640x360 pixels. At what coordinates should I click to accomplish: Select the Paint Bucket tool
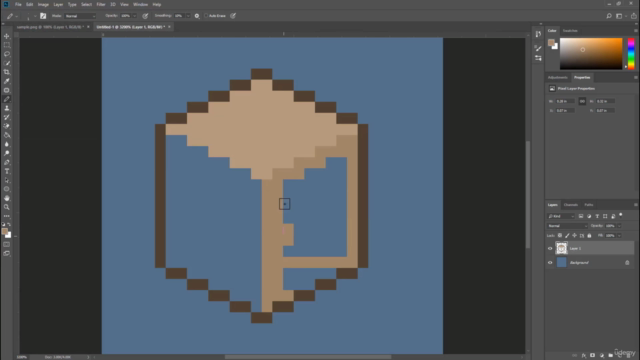pos(7,135)
